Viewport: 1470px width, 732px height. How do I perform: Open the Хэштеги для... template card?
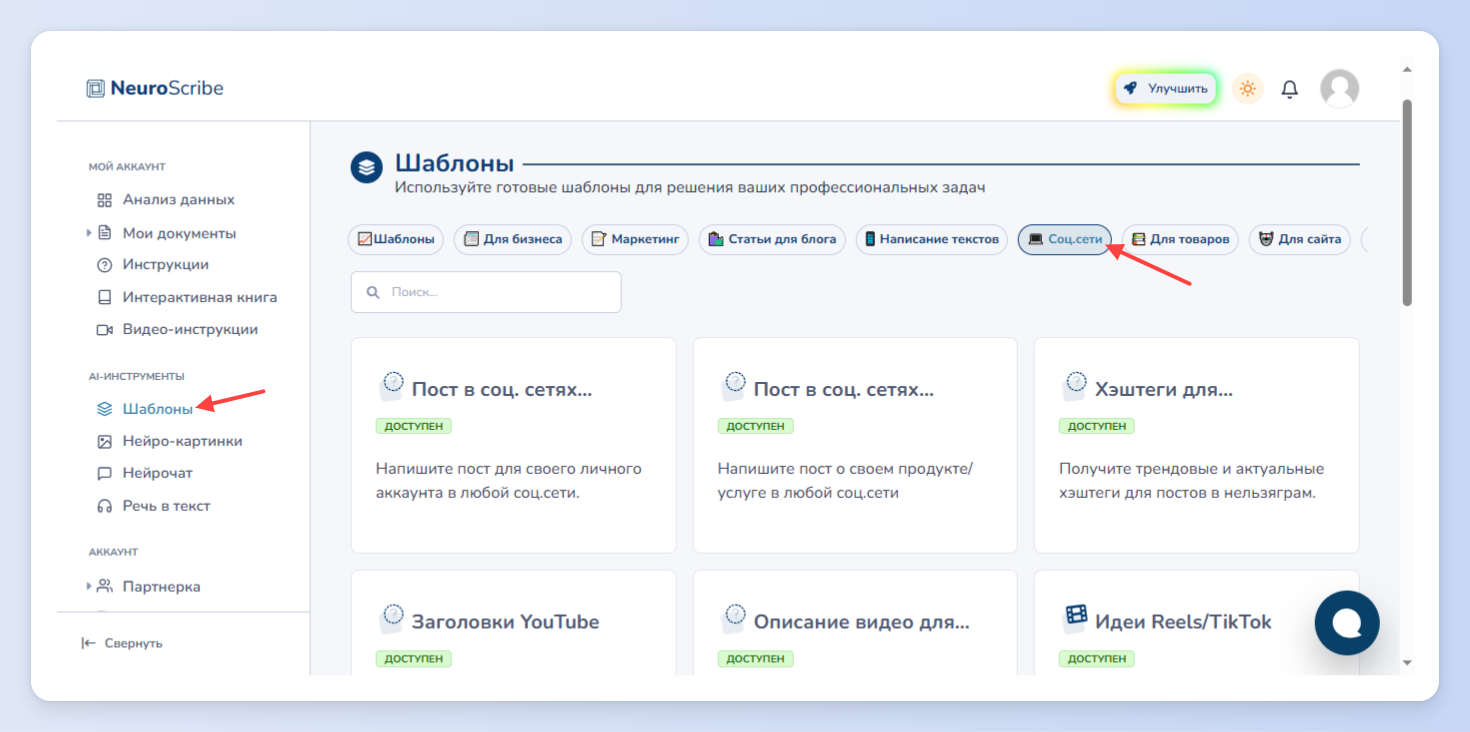pyautogui.click(x=1196, y=445)
